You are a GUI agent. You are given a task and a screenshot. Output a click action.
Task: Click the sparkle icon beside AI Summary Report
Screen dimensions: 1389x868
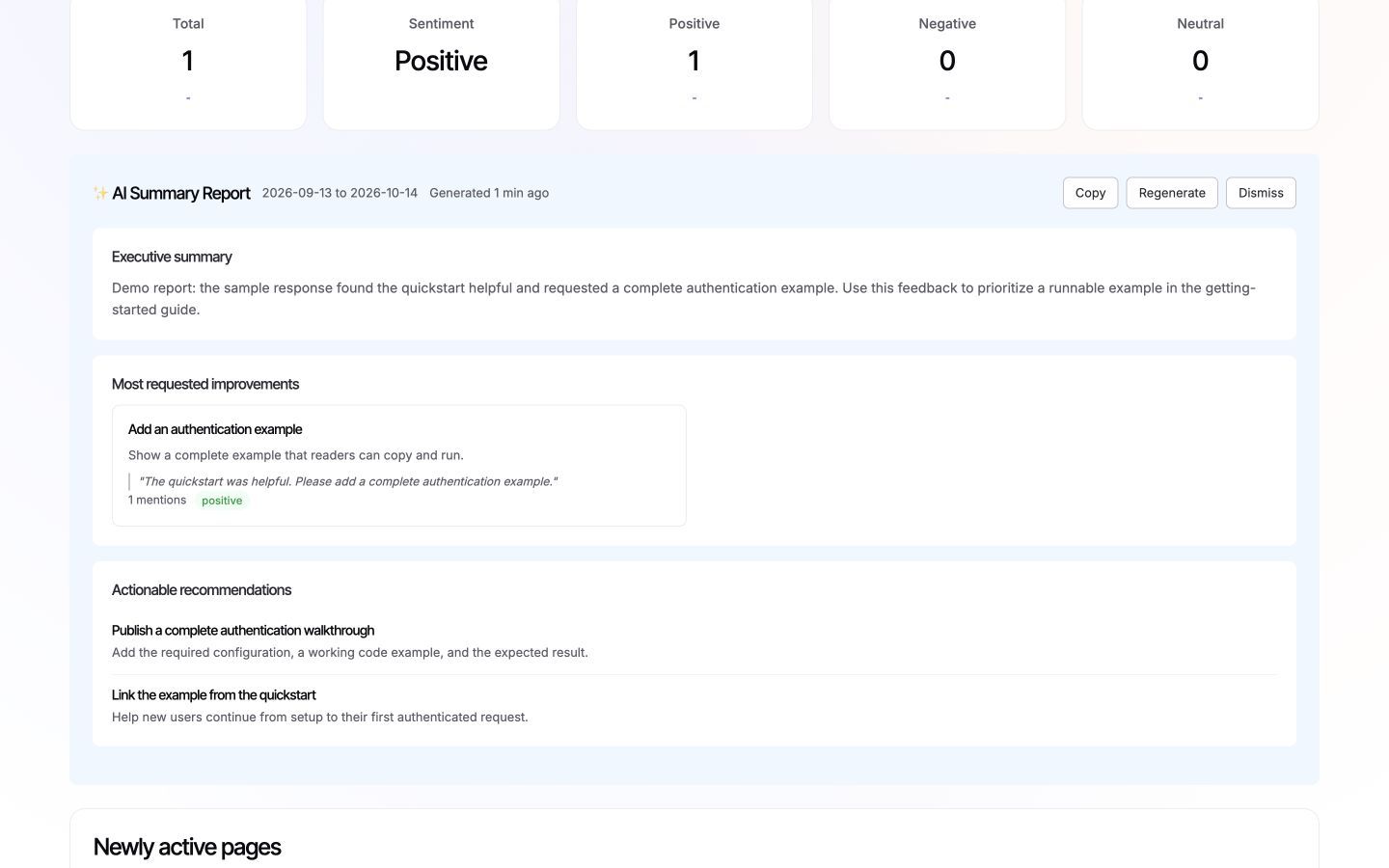pos(100,193)
